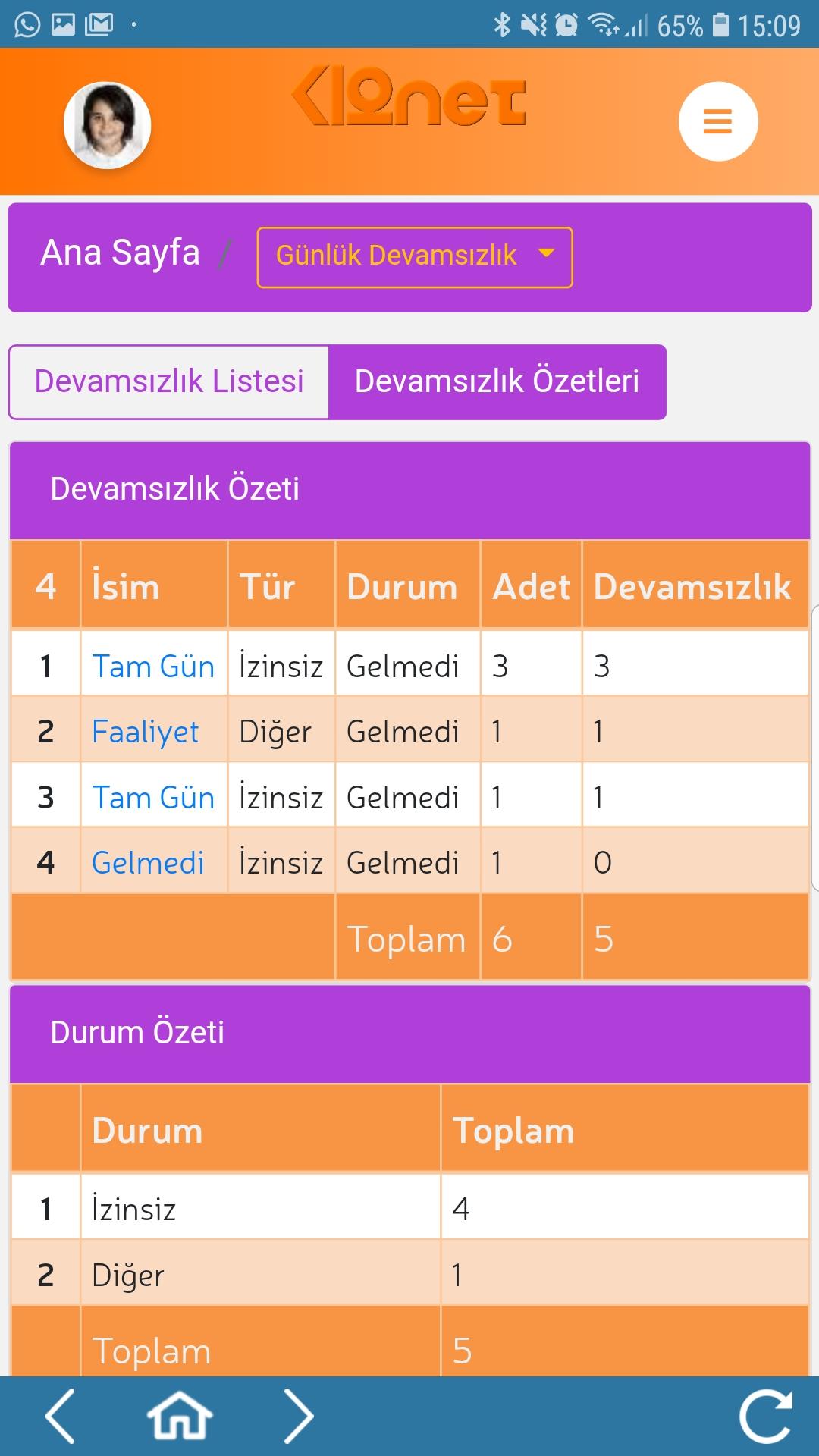This screenshot has width=819, height=1456.
Task: Tap gallery image notification icon
Action: point(64,25)
